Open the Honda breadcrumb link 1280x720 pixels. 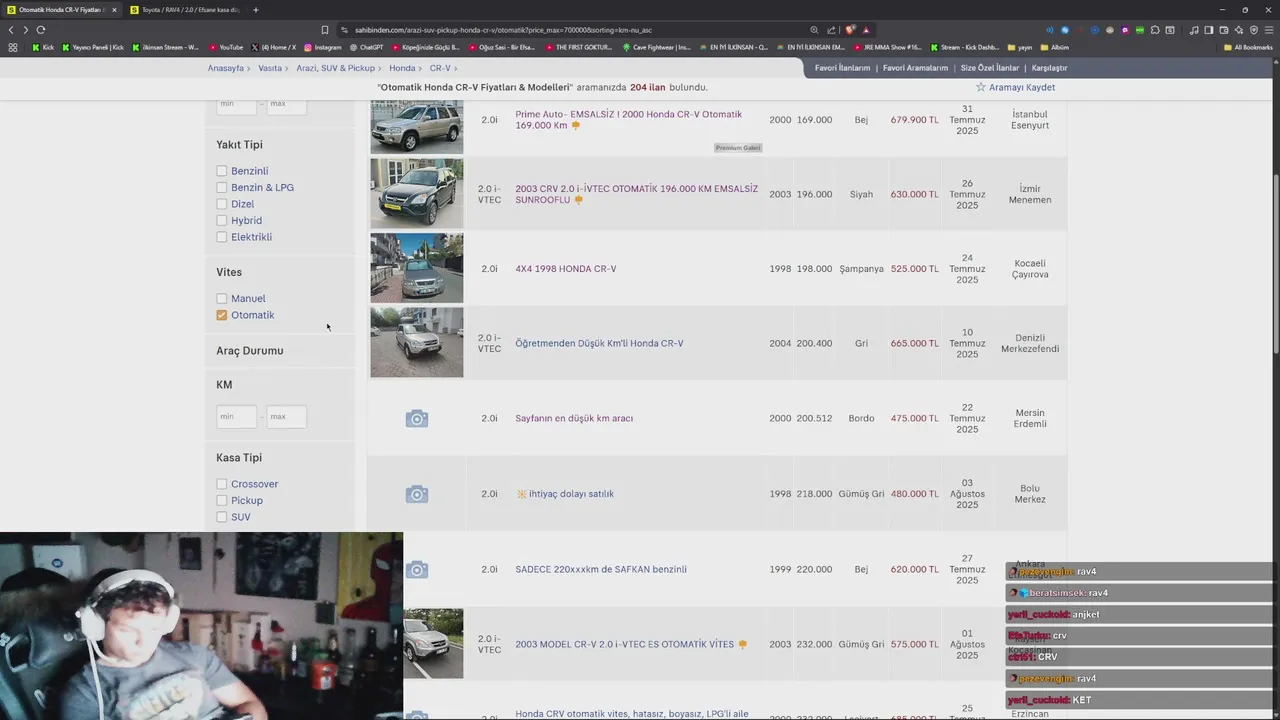point(402,68)
